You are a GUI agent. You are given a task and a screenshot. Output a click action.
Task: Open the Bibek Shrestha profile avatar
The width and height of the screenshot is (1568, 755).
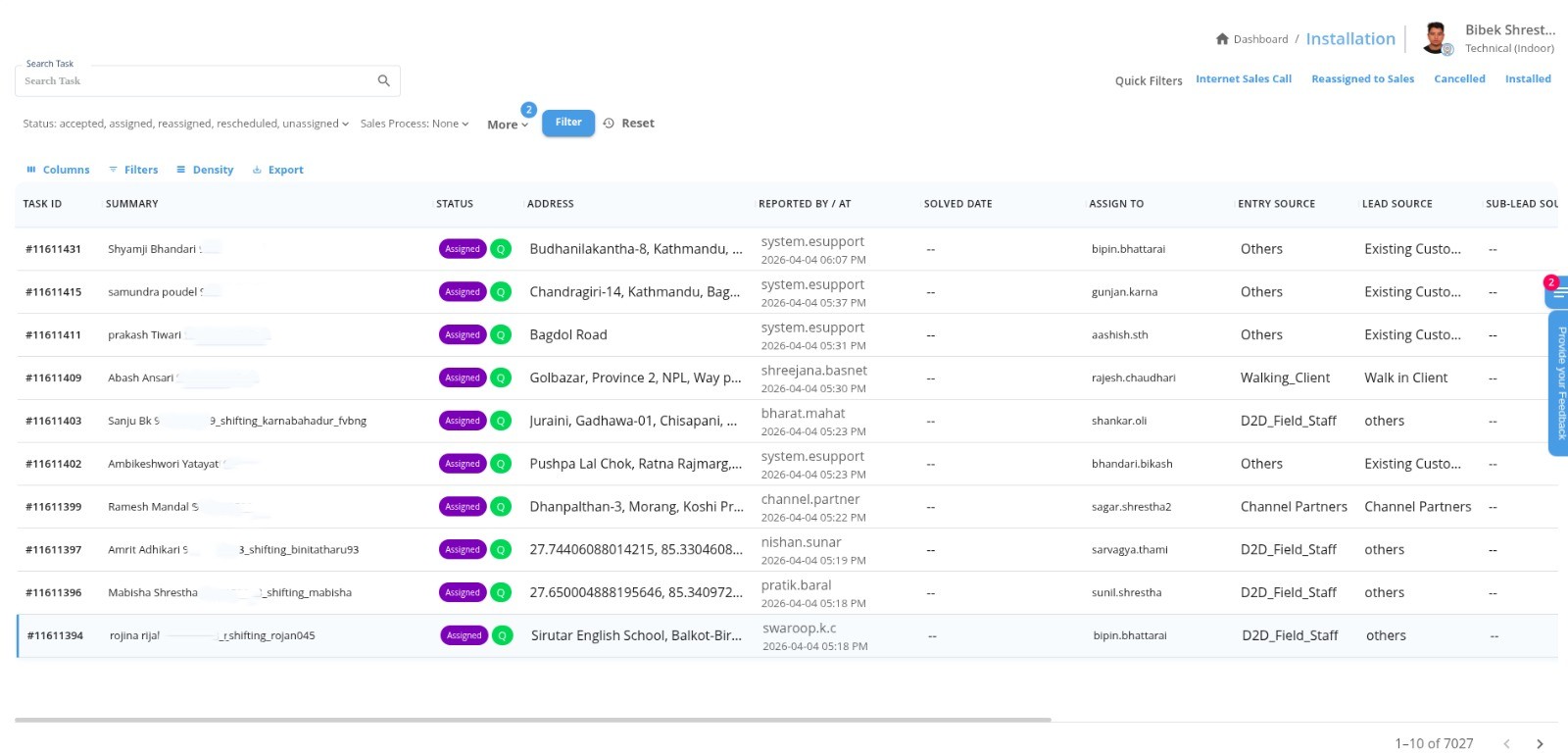(x=1437, y=38)
